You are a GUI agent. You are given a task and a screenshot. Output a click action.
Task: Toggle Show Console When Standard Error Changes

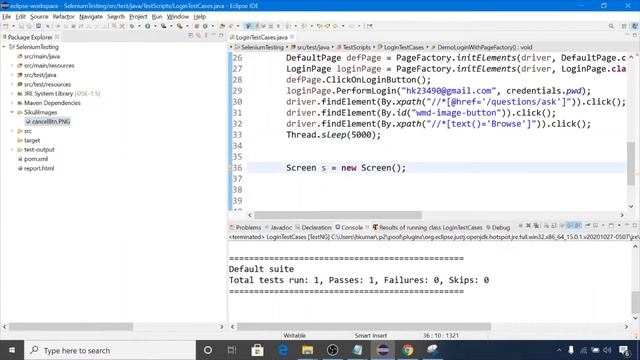pyautogui.click(x=578, y=226)
